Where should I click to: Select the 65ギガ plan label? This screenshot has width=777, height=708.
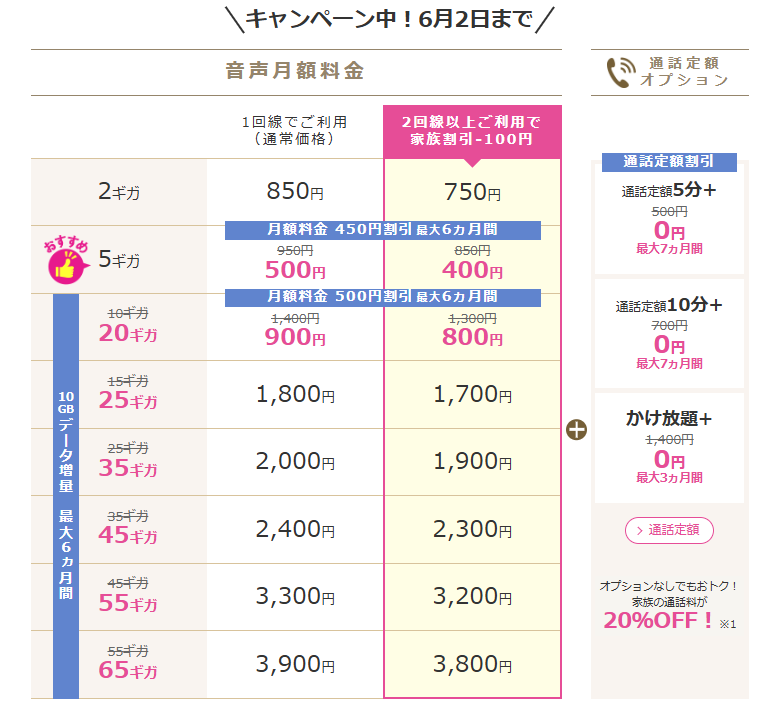tap(128, 669)
